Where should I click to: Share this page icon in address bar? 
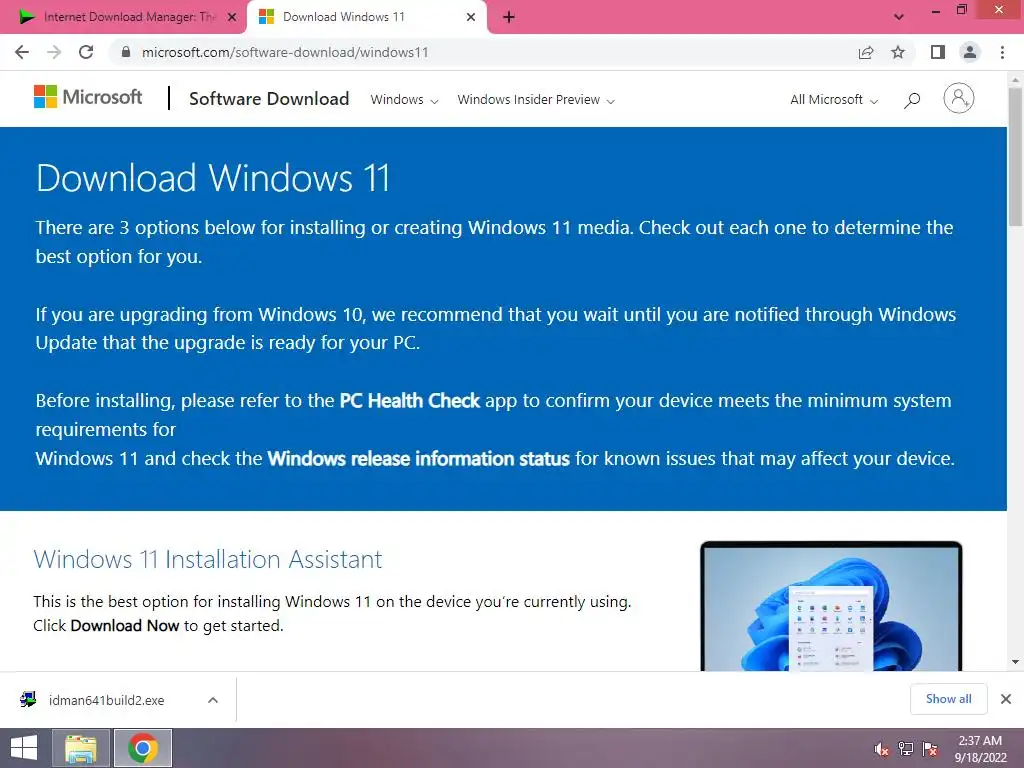[x=866, y=52]
